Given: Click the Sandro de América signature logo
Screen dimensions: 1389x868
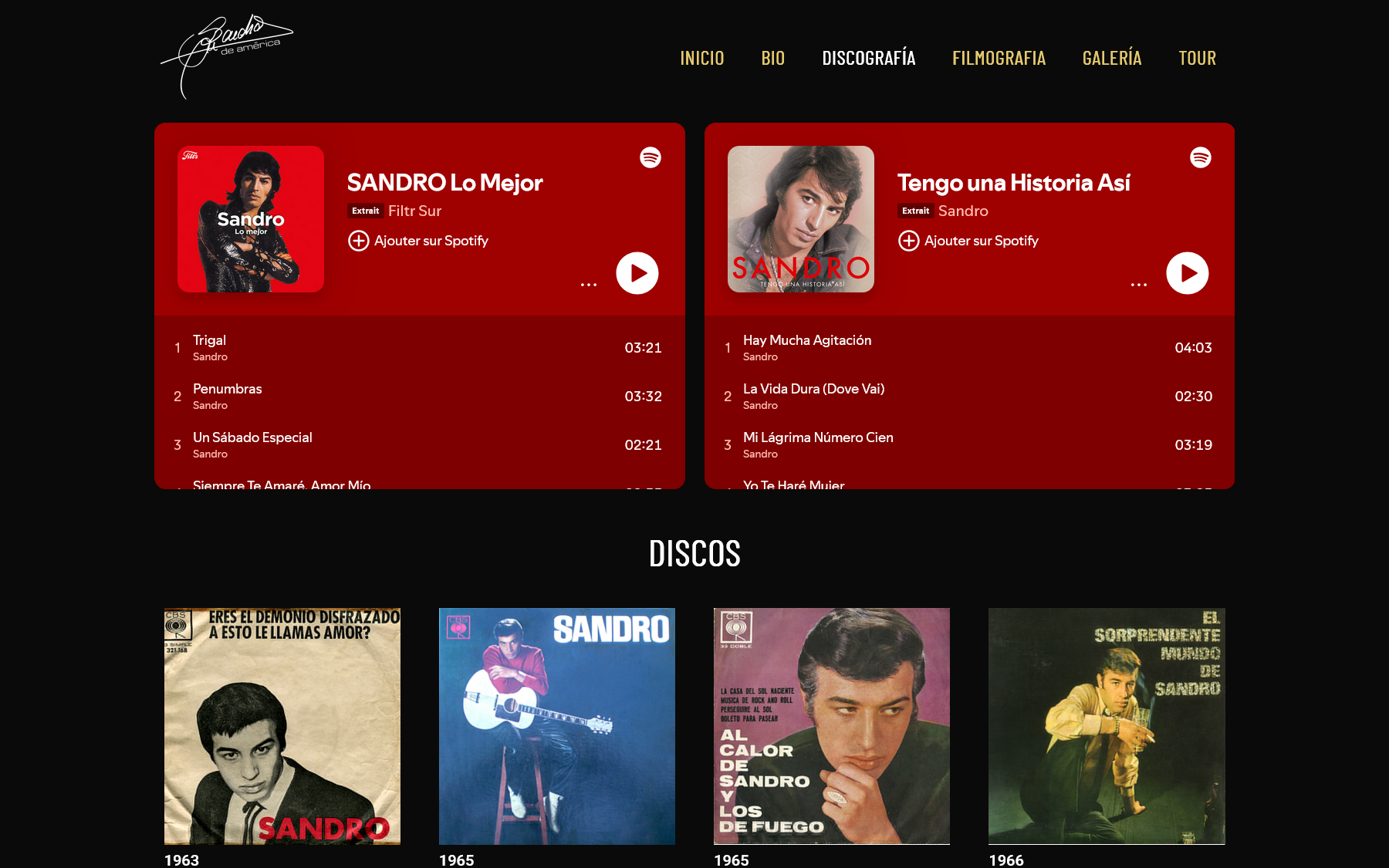Looking at the screenshot, I should click(x=226, y=56).
